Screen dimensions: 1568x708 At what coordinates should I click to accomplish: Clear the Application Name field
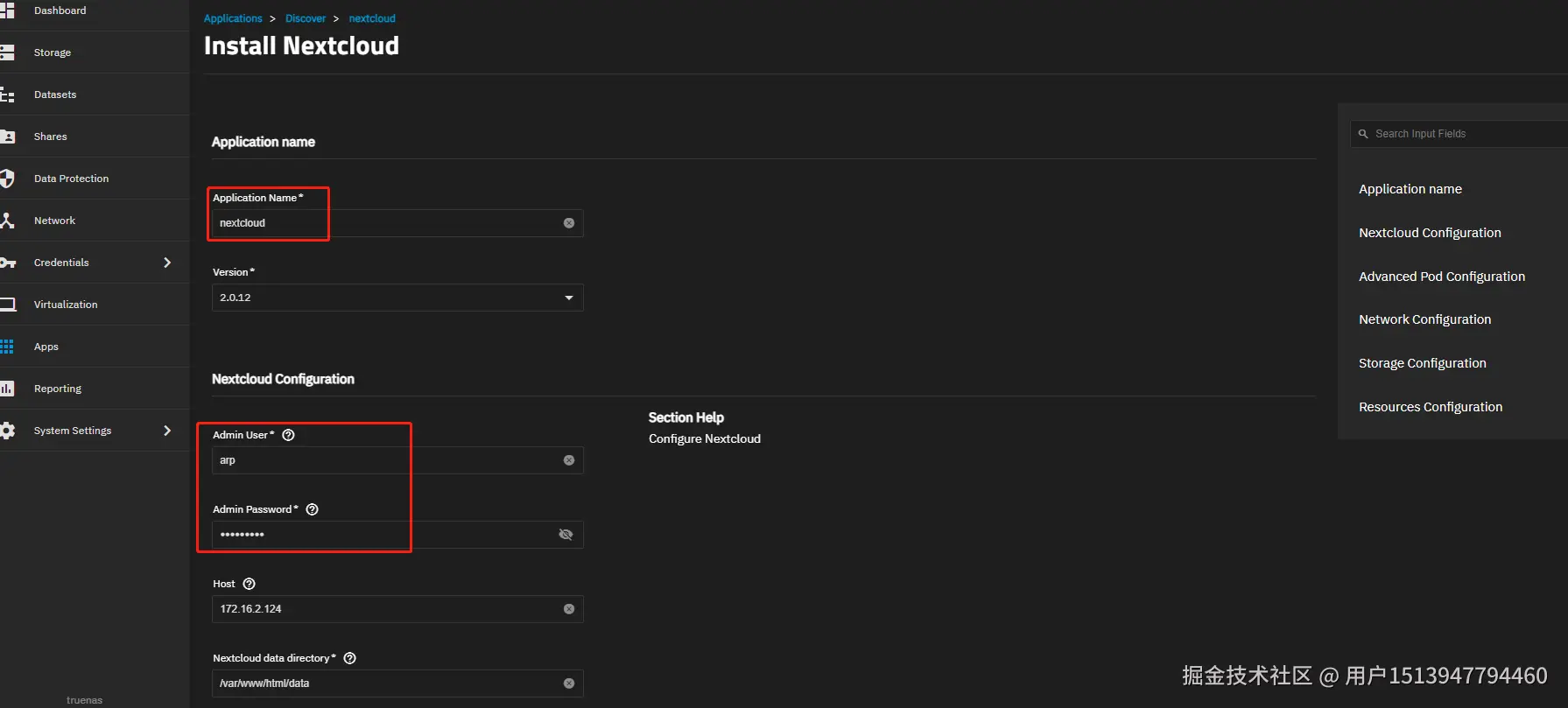tap(569, 223)
